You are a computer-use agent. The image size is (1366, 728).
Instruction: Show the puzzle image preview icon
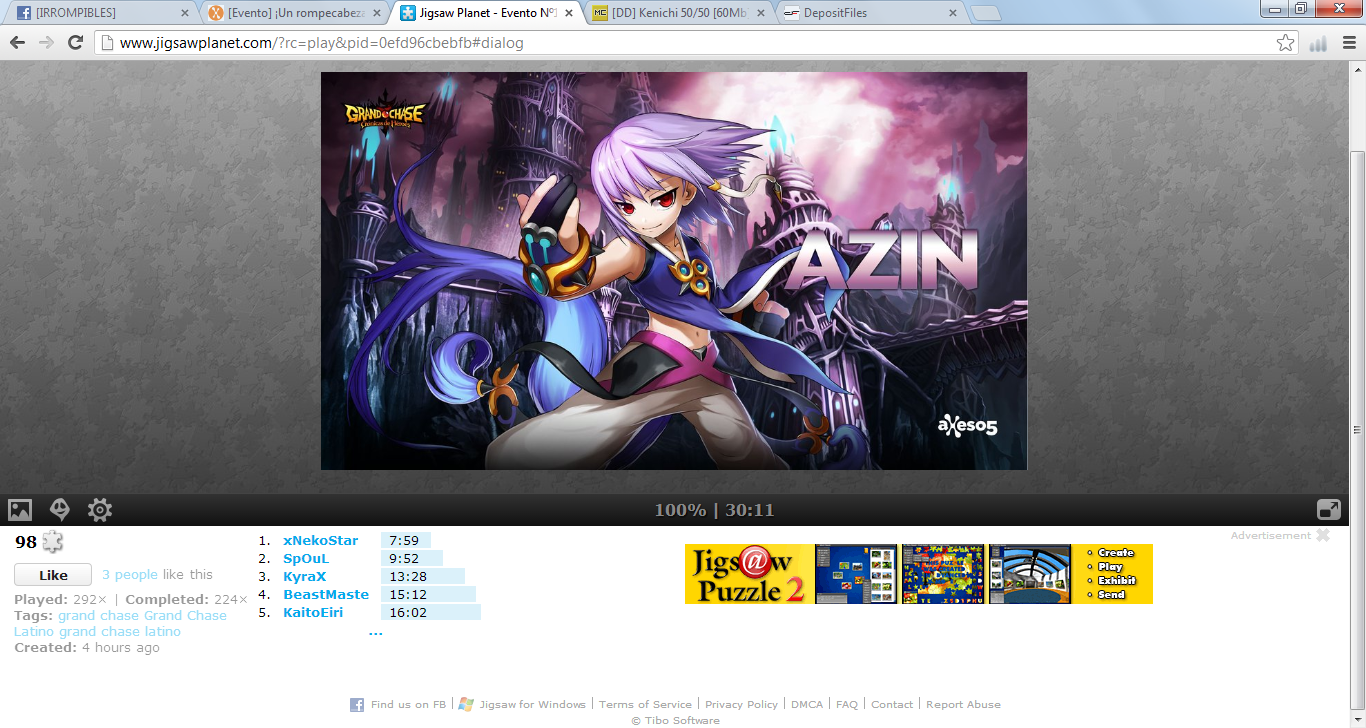click(x=20, y=510)
